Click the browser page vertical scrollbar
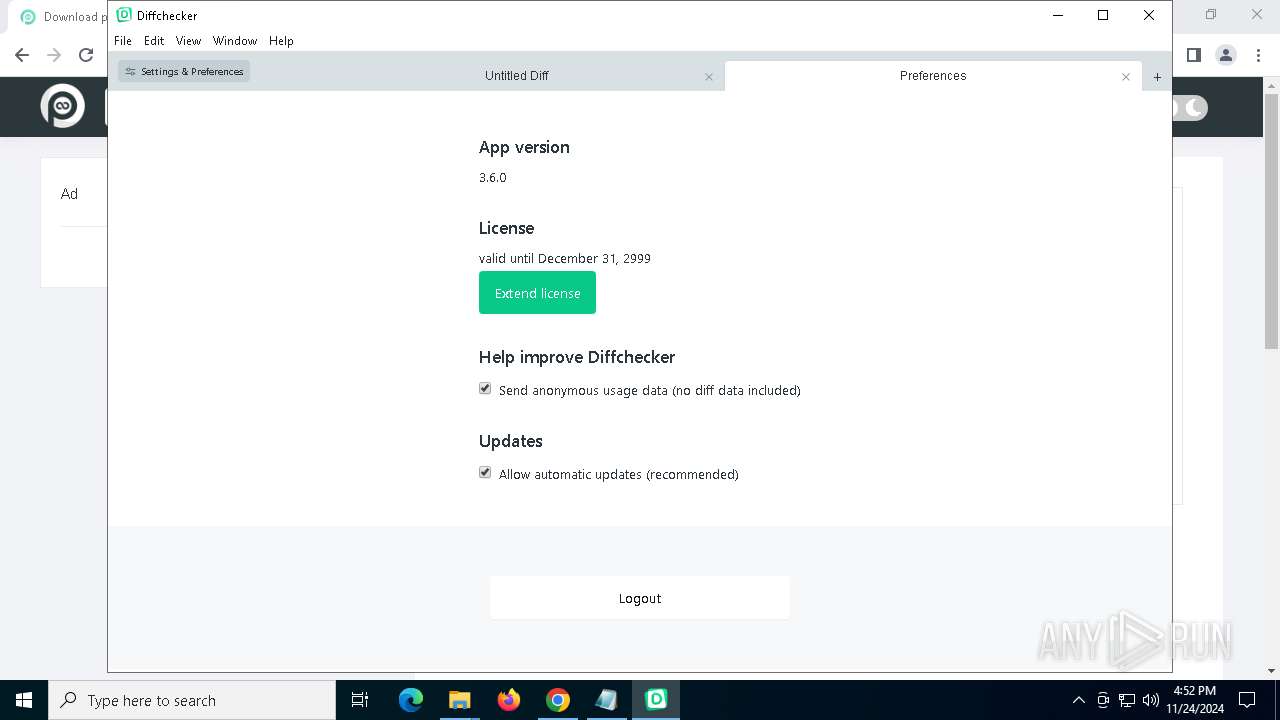Viewport: 1280px width, 720px height. click(x=1272, y=220)
